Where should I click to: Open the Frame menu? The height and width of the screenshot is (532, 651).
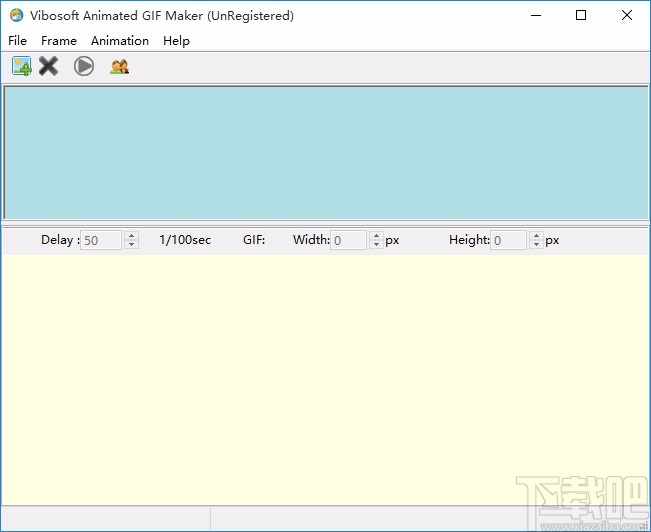click(59, 41)
